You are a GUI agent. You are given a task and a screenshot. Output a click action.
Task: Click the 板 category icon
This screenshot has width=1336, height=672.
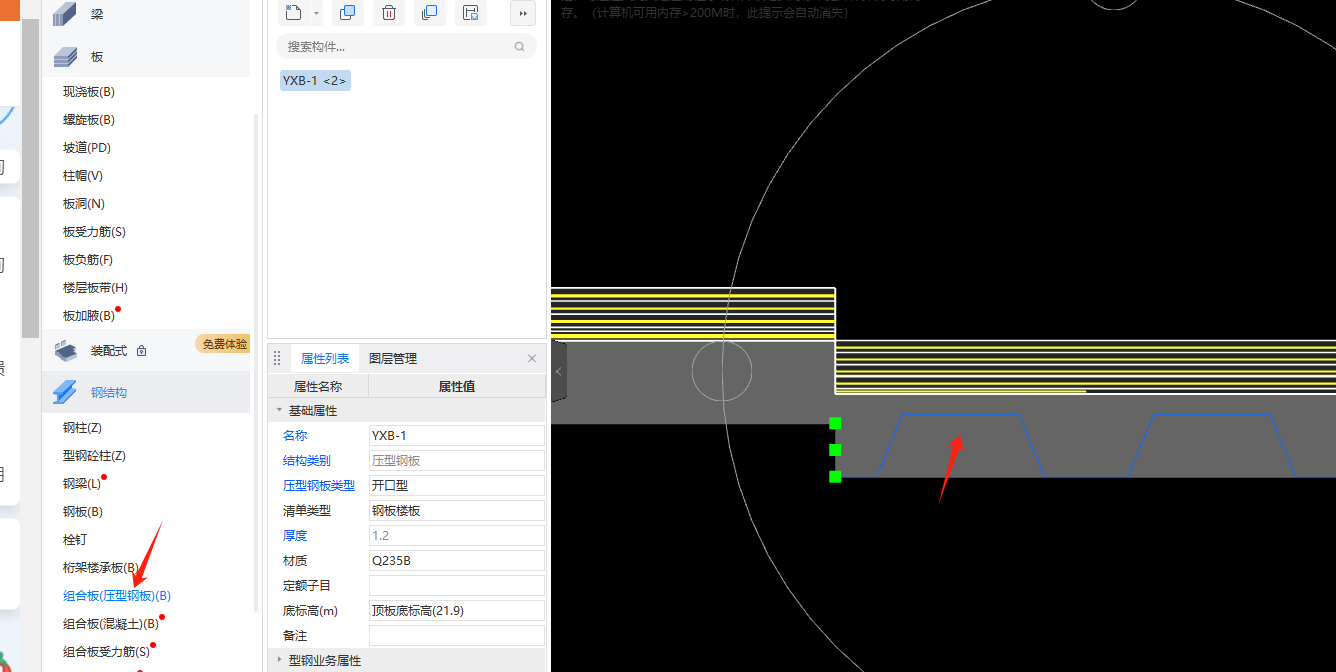click(65, 57)
